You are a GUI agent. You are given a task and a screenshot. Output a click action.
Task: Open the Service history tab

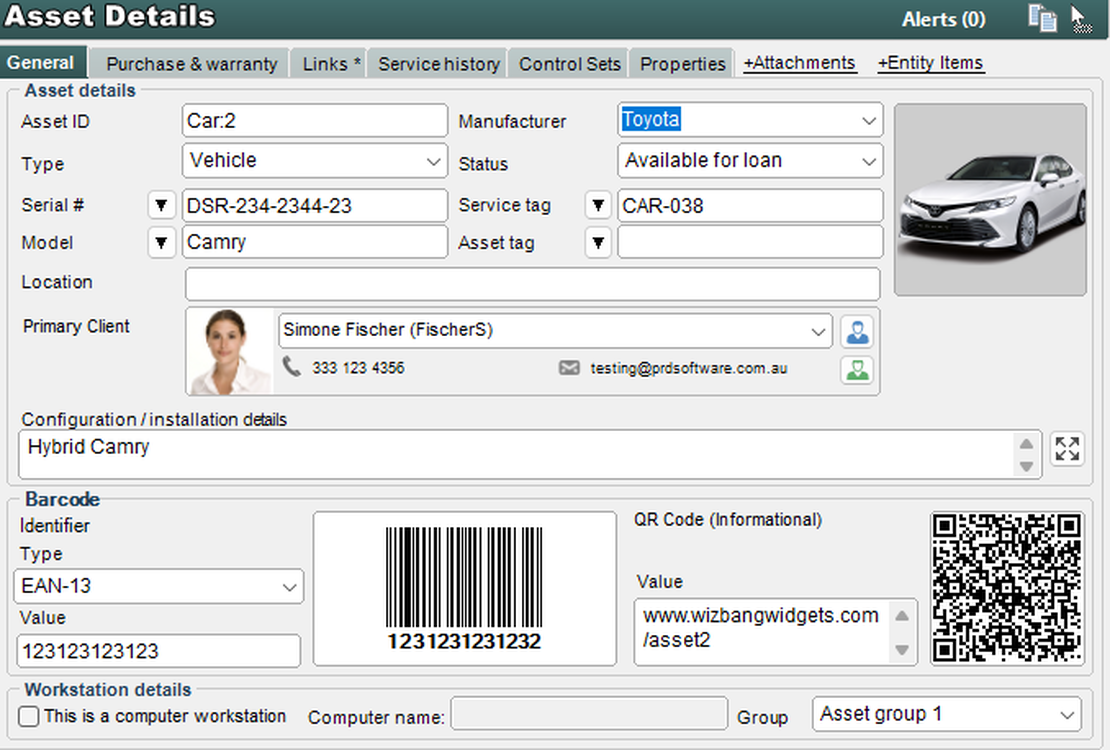tap(438, 64)
